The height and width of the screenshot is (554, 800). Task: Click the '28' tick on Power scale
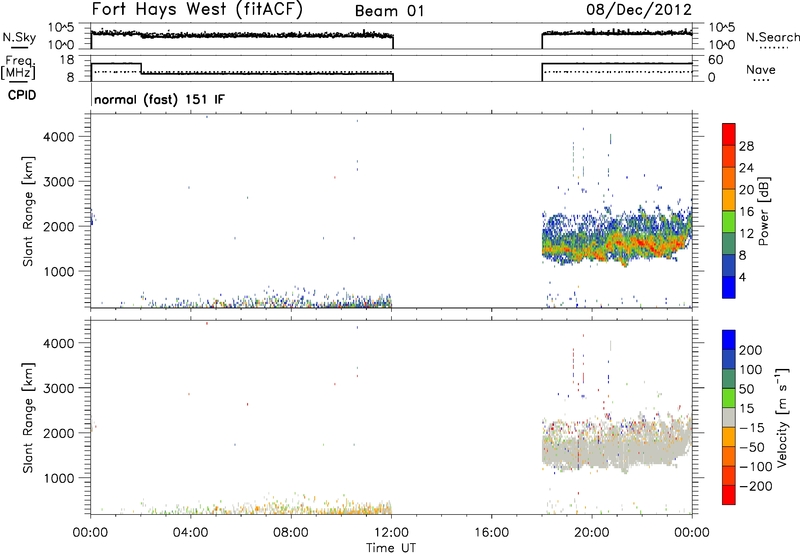point(746,146)
